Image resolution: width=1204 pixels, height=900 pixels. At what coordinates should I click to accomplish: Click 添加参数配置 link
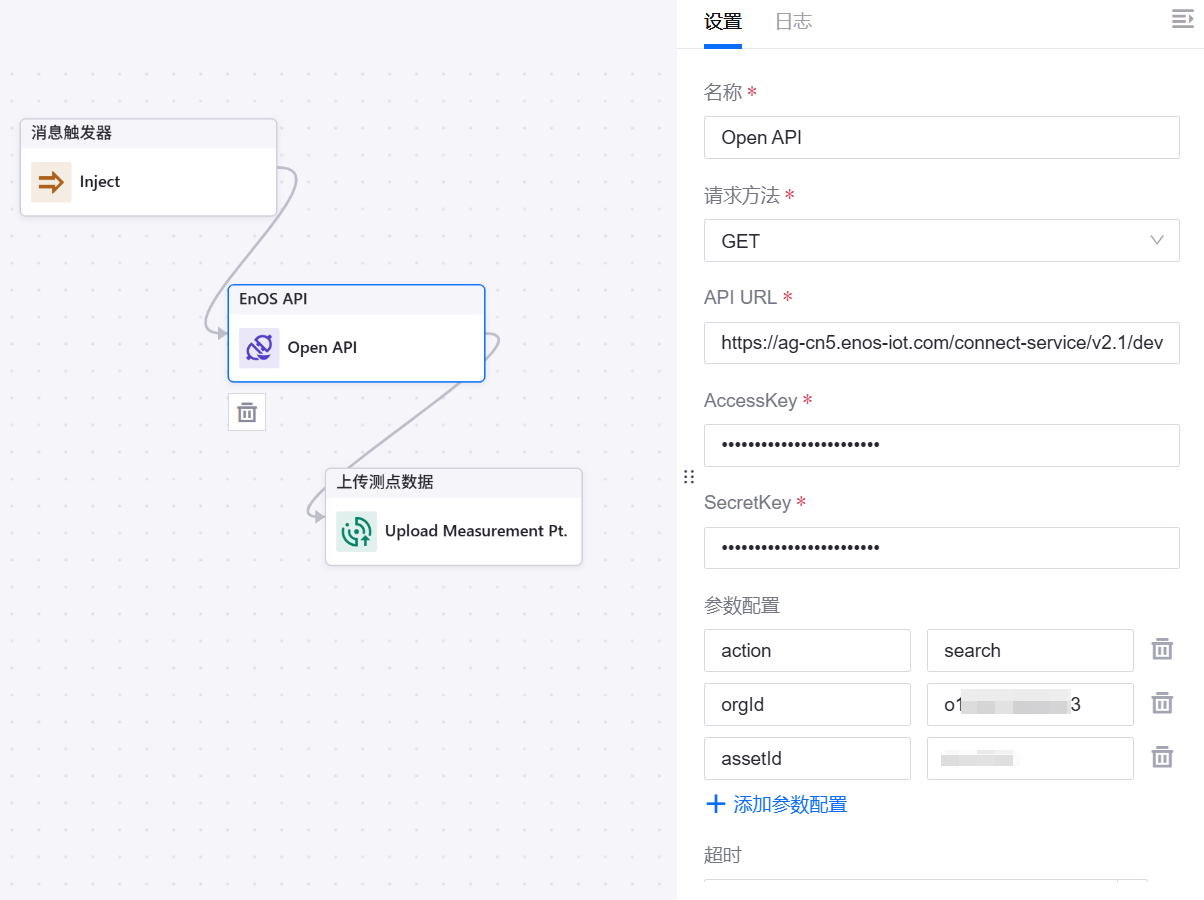777,804
